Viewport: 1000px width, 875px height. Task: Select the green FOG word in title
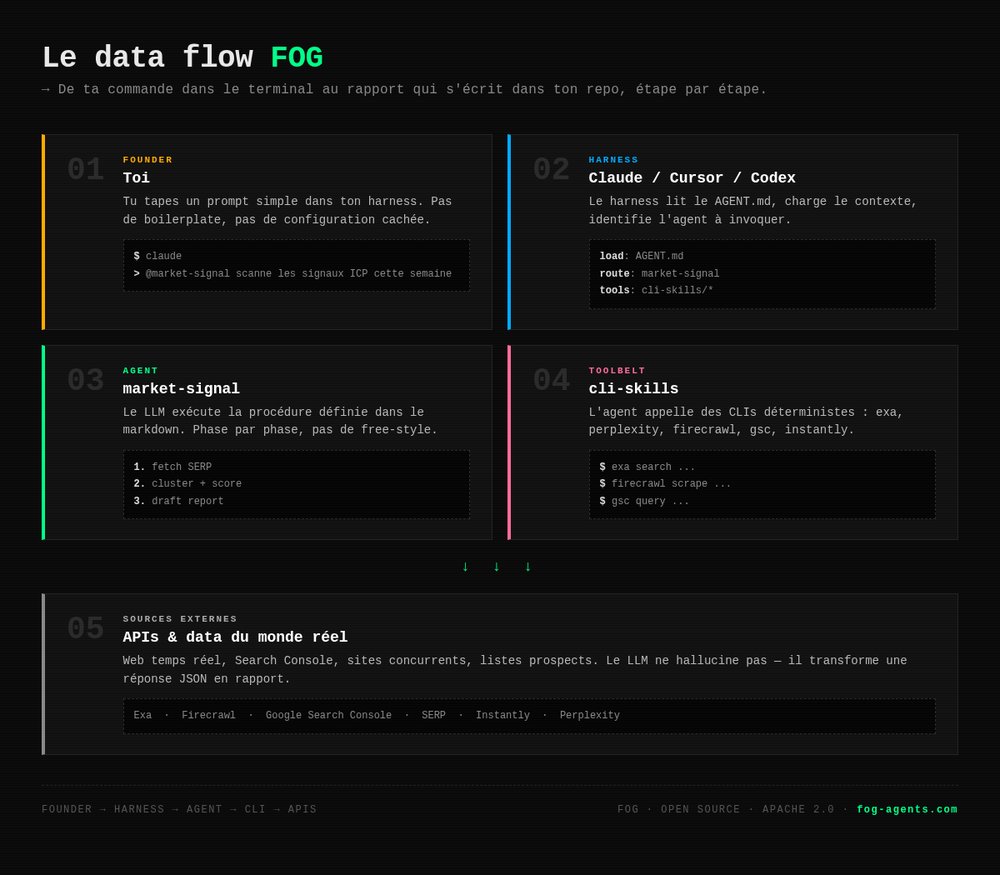(297, 57)
